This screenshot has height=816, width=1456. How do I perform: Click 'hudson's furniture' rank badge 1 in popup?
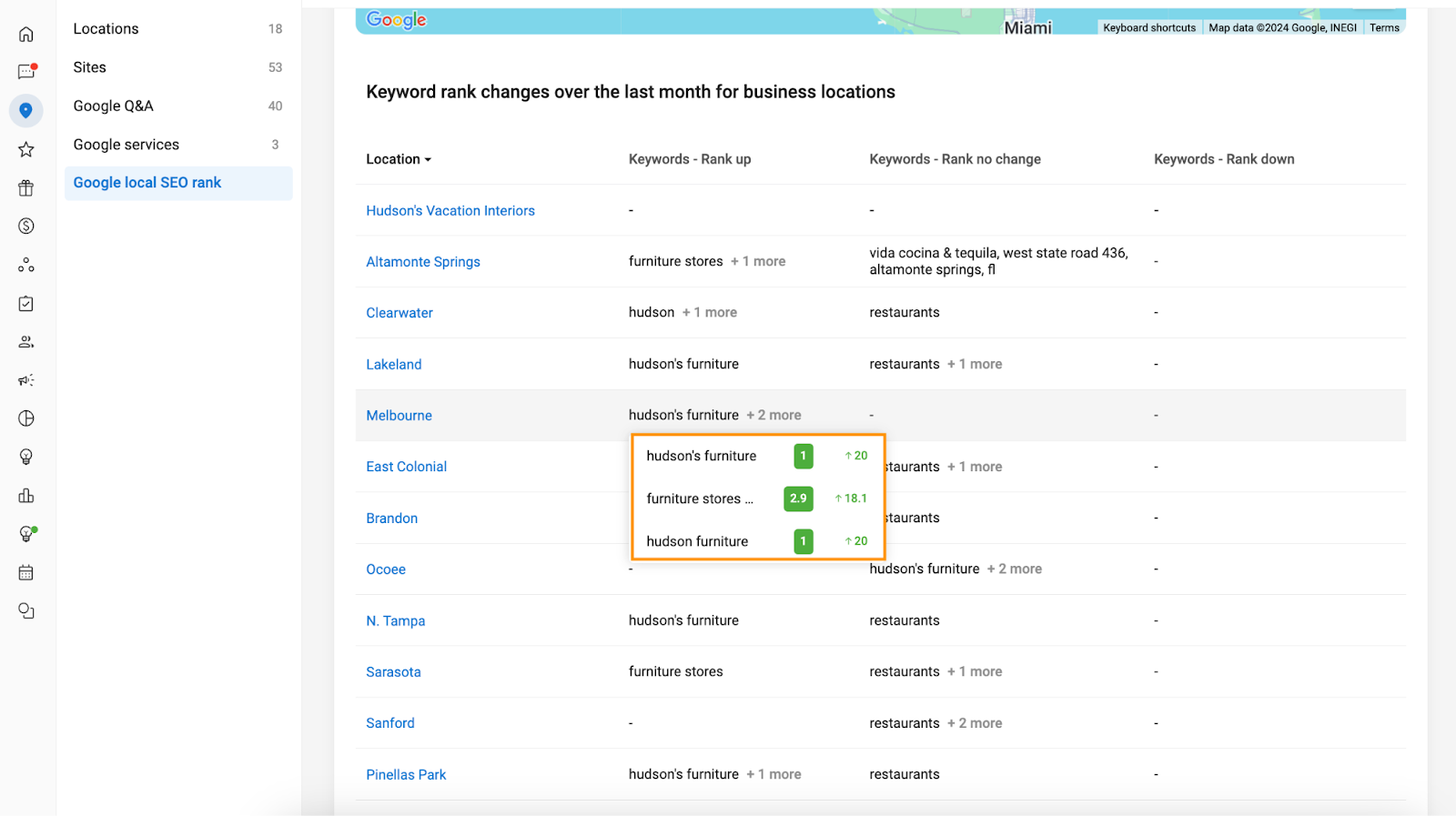point(804,456)
